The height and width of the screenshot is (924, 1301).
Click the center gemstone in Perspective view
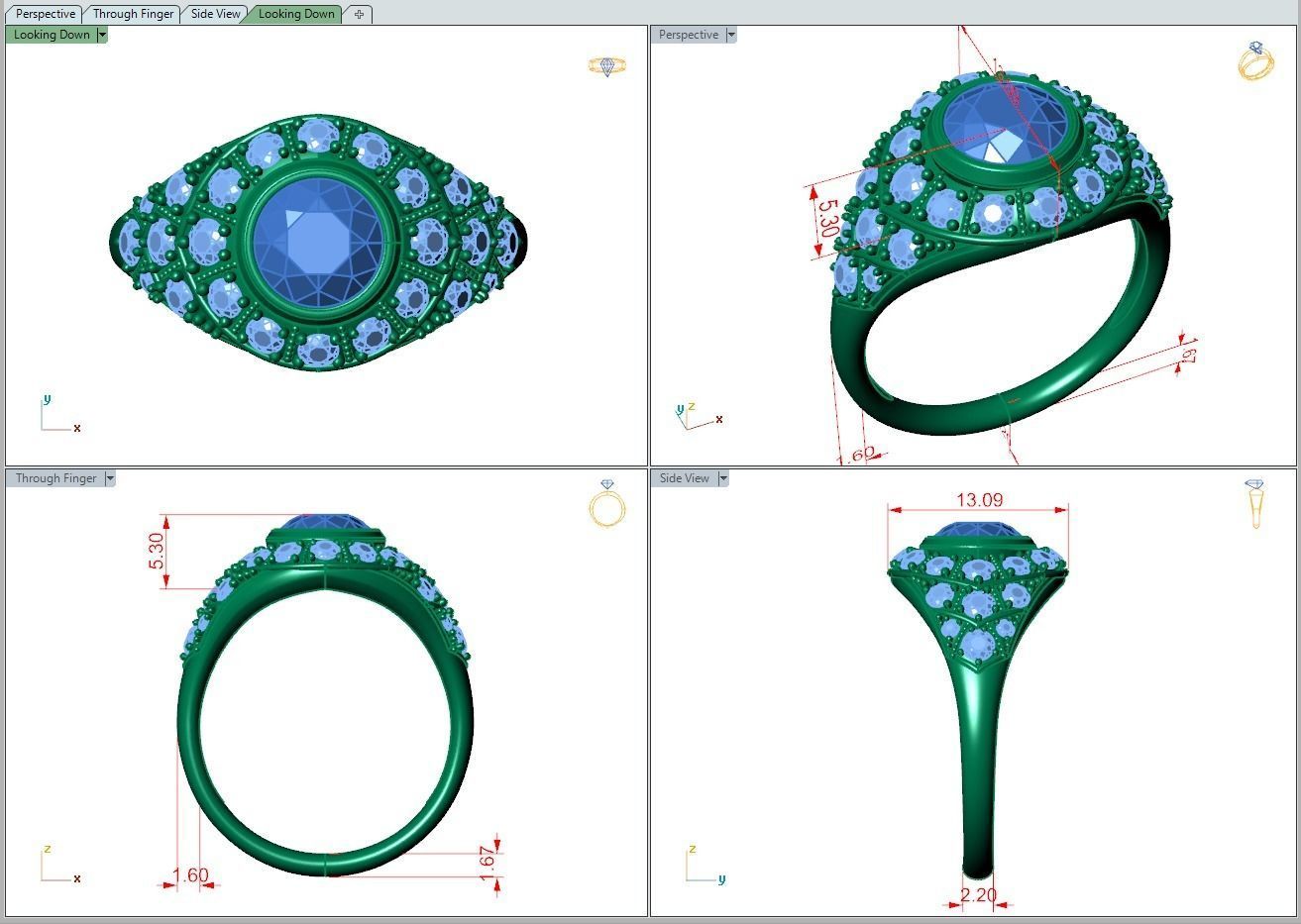1006,125
